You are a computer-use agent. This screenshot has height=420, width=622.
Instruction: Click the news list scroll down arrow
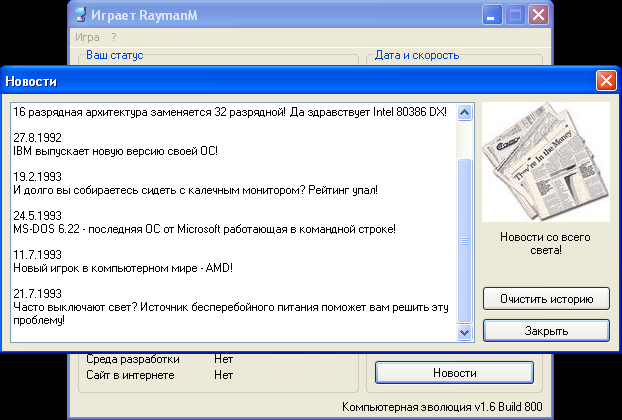(x=464, y=332)
